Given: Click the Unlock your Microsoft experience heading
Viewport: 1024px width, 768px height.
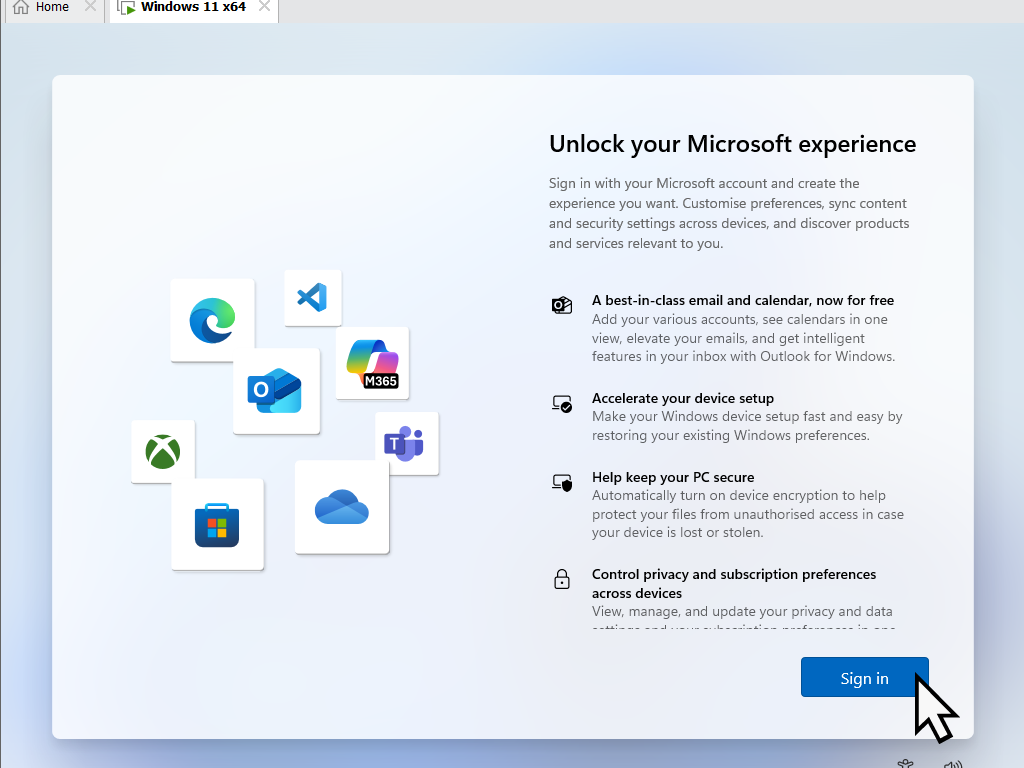Looking at the screenshot, I should 732,144.
